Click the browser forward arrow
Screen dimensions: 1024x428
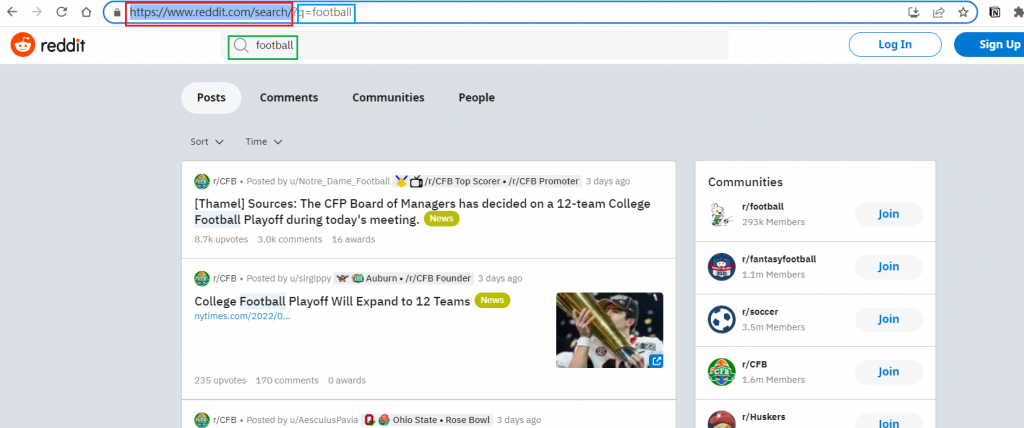click(37, 12)
